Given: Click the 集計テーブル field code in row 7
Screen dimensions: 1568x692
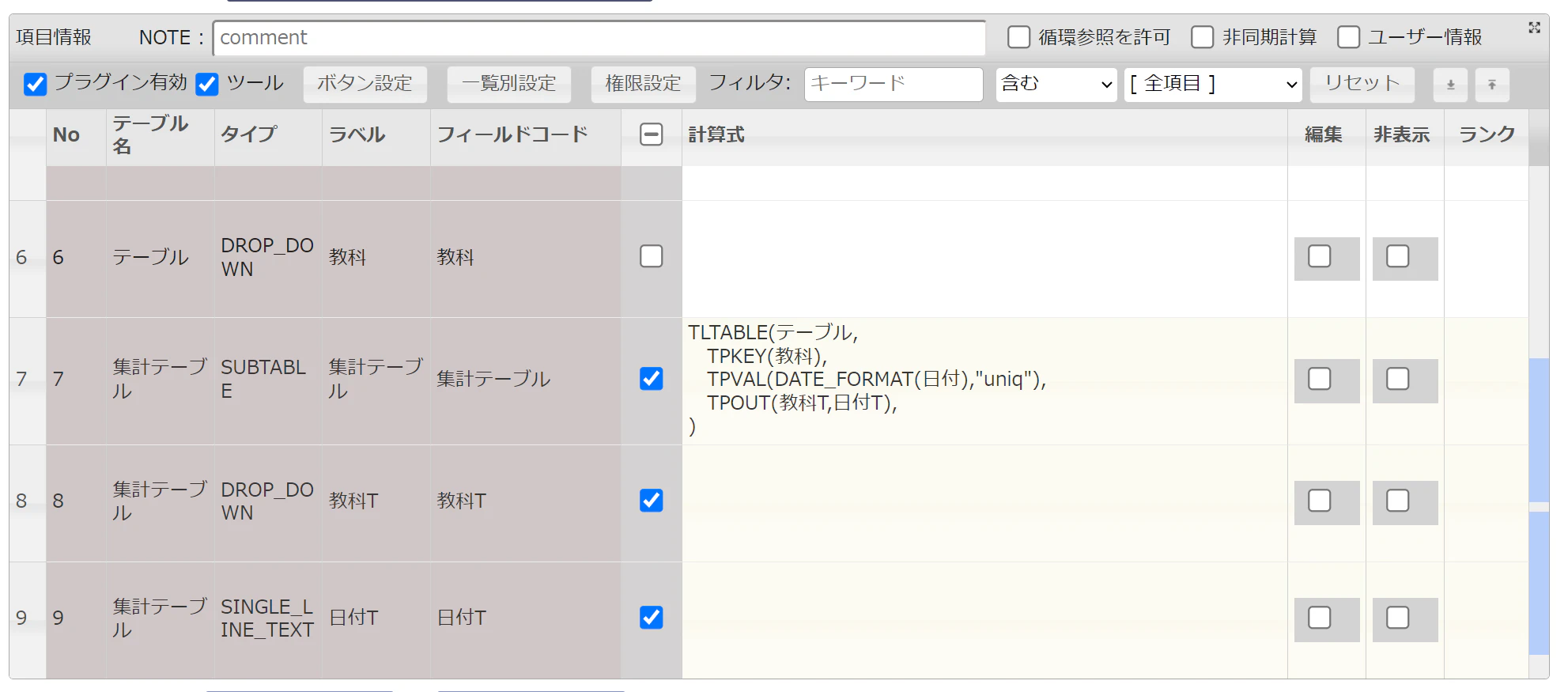Looking at the screenshot, I should (x=526, y=380).
